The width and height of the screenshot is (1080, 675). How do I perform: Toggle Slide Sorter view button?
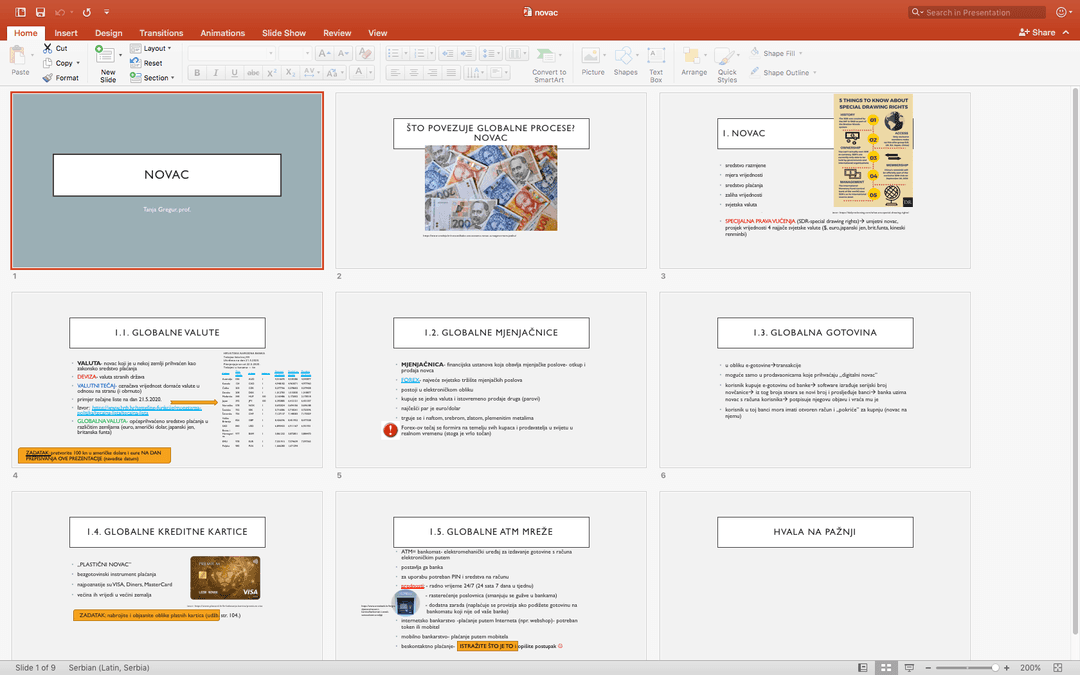click(x=884, y=667)
